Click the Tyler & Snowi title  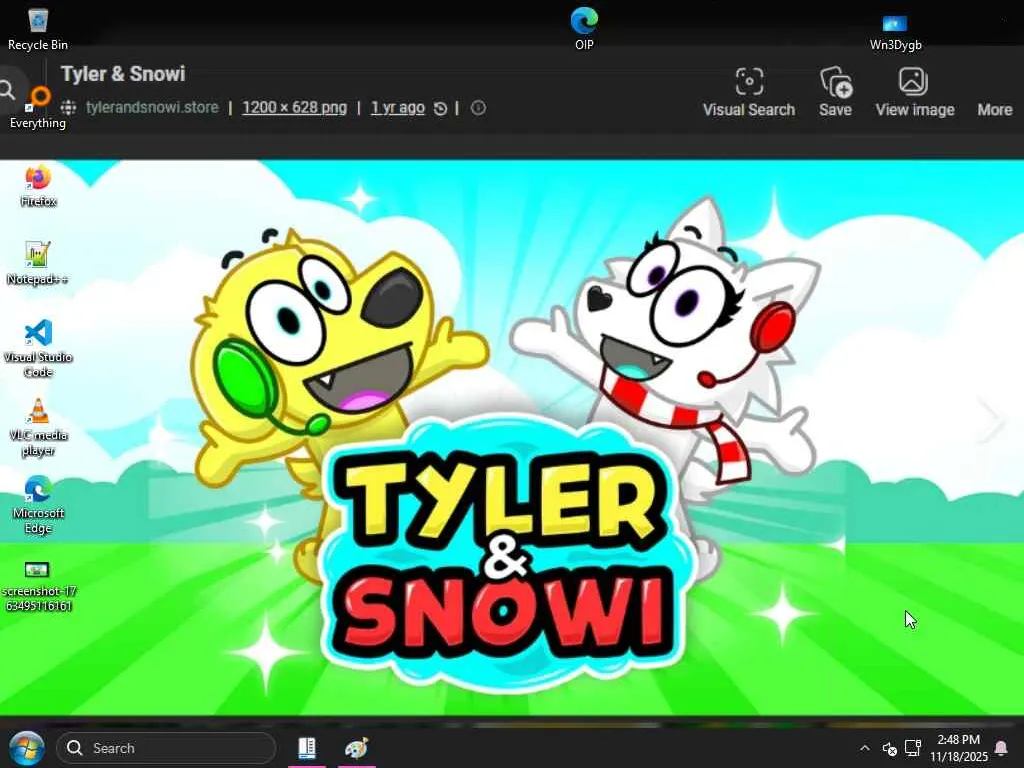[123, 74]
